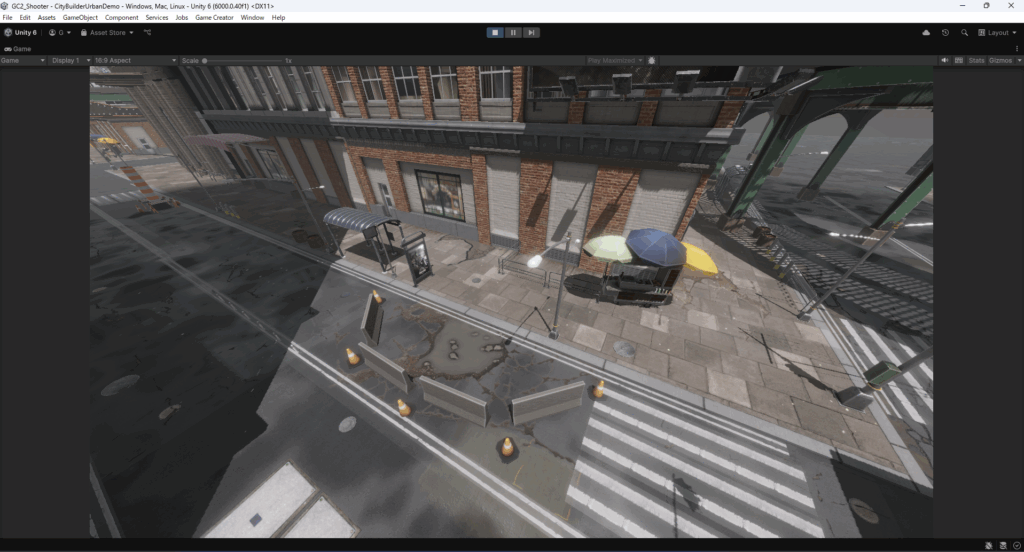This screenshot has width=1024, height=552.
Task: Open the Game Creator menu
Action: point(214,18)
